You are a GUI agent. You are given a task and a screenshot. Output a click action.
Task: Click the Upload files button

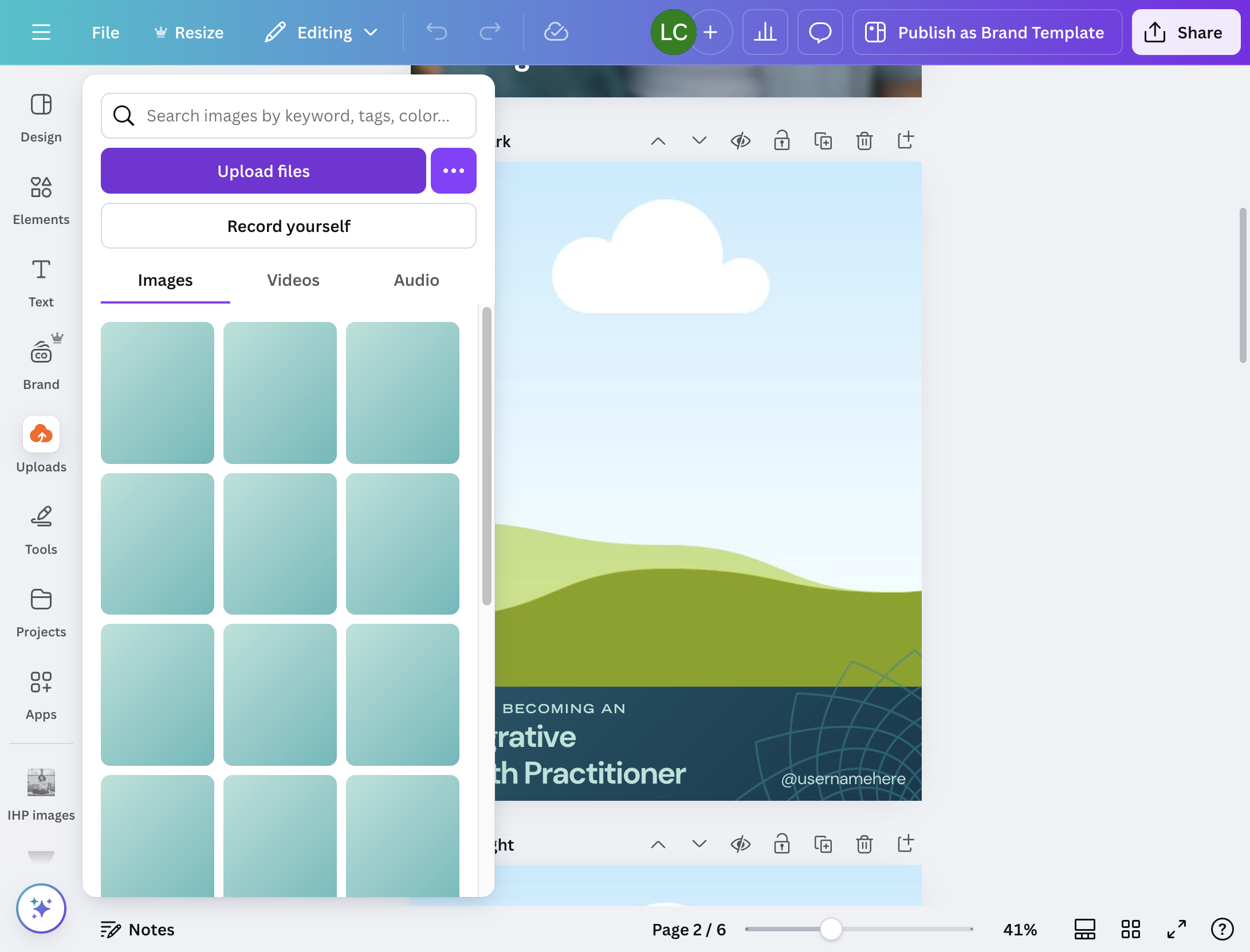(x=264, y=171)
